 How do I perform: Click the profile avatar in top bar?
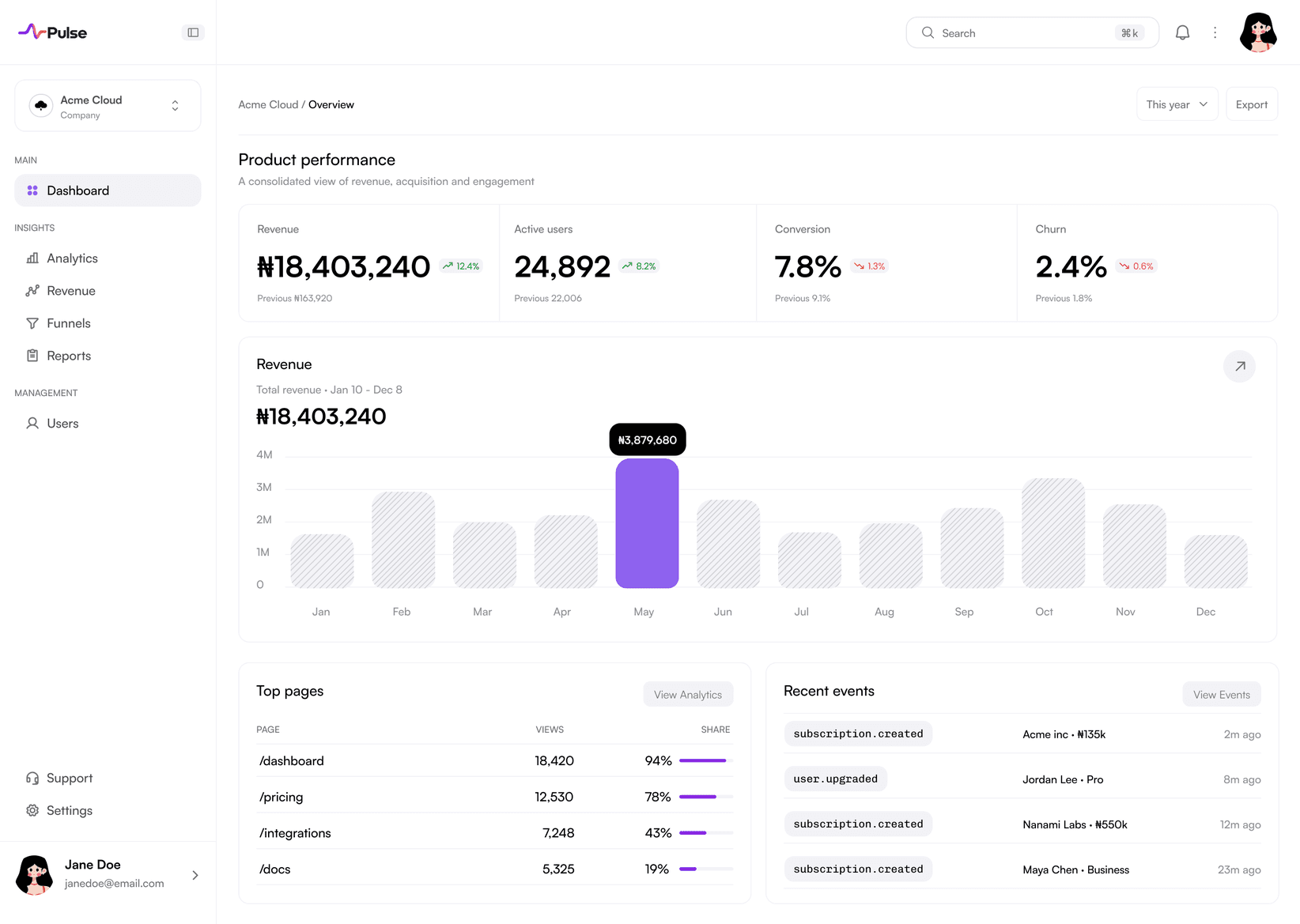[1258, 32]
